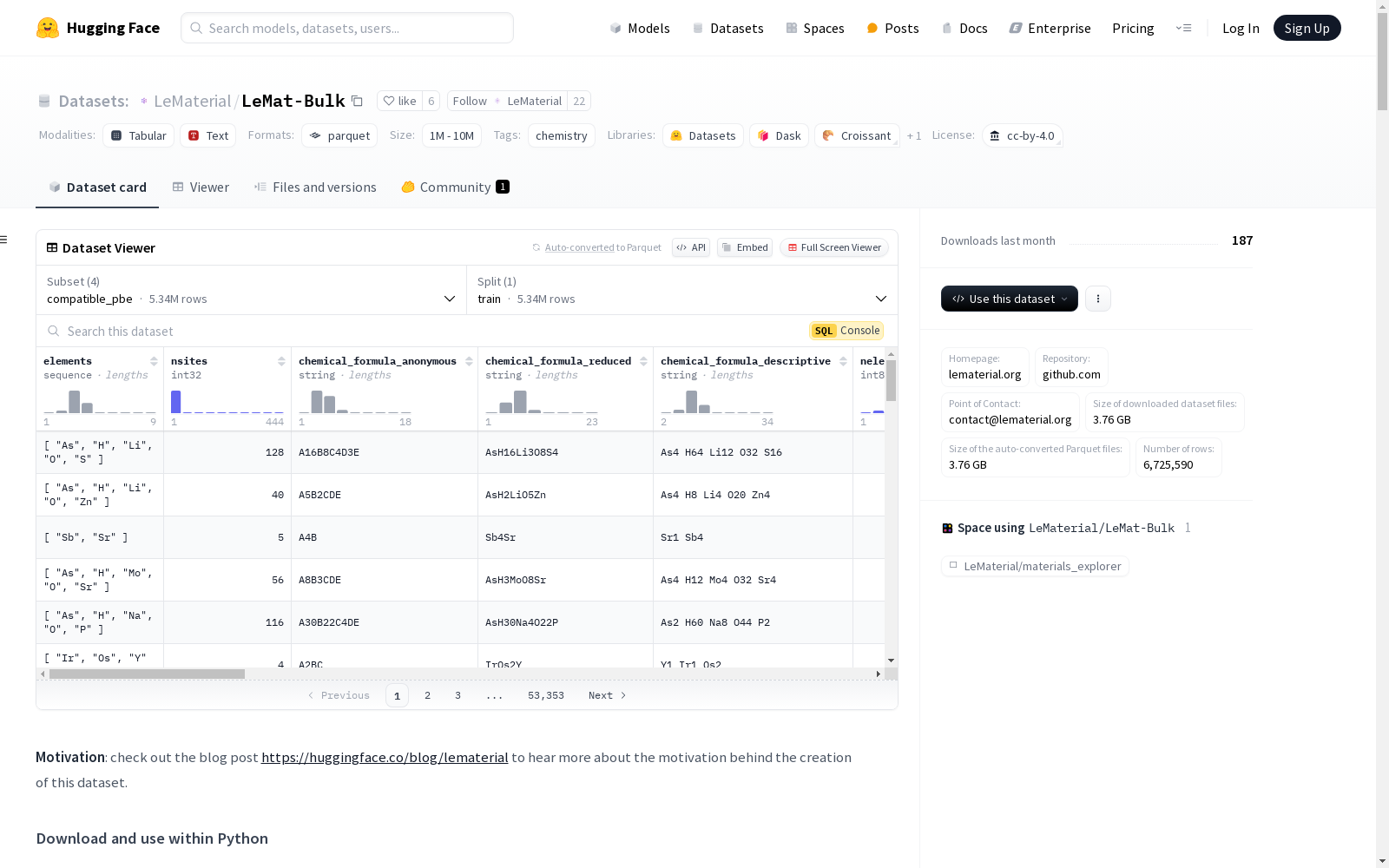Click Next page in the viewer
The height and width of the screenshot is (868, 1389).
[607, 695]
